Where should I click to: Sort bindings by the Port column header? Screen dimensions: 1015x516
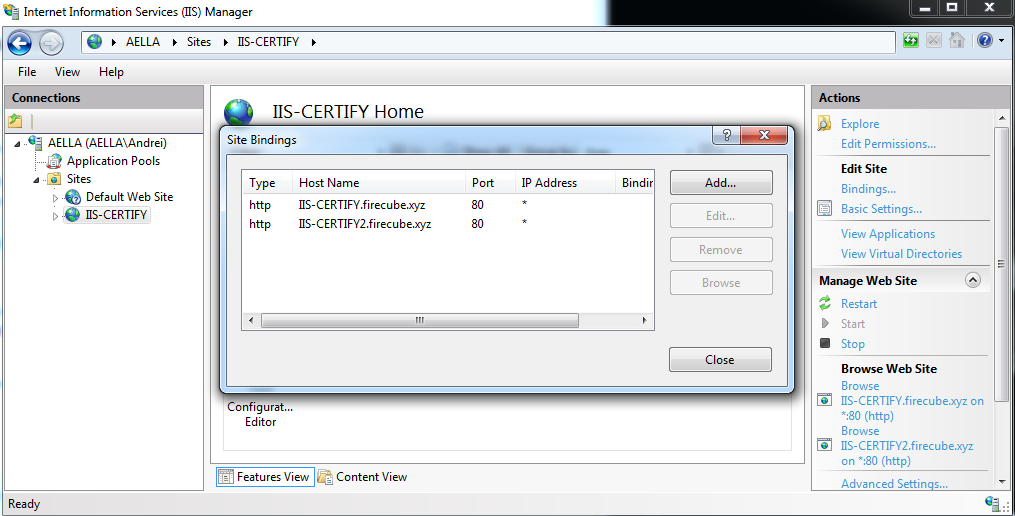click(x=490, y=183)
